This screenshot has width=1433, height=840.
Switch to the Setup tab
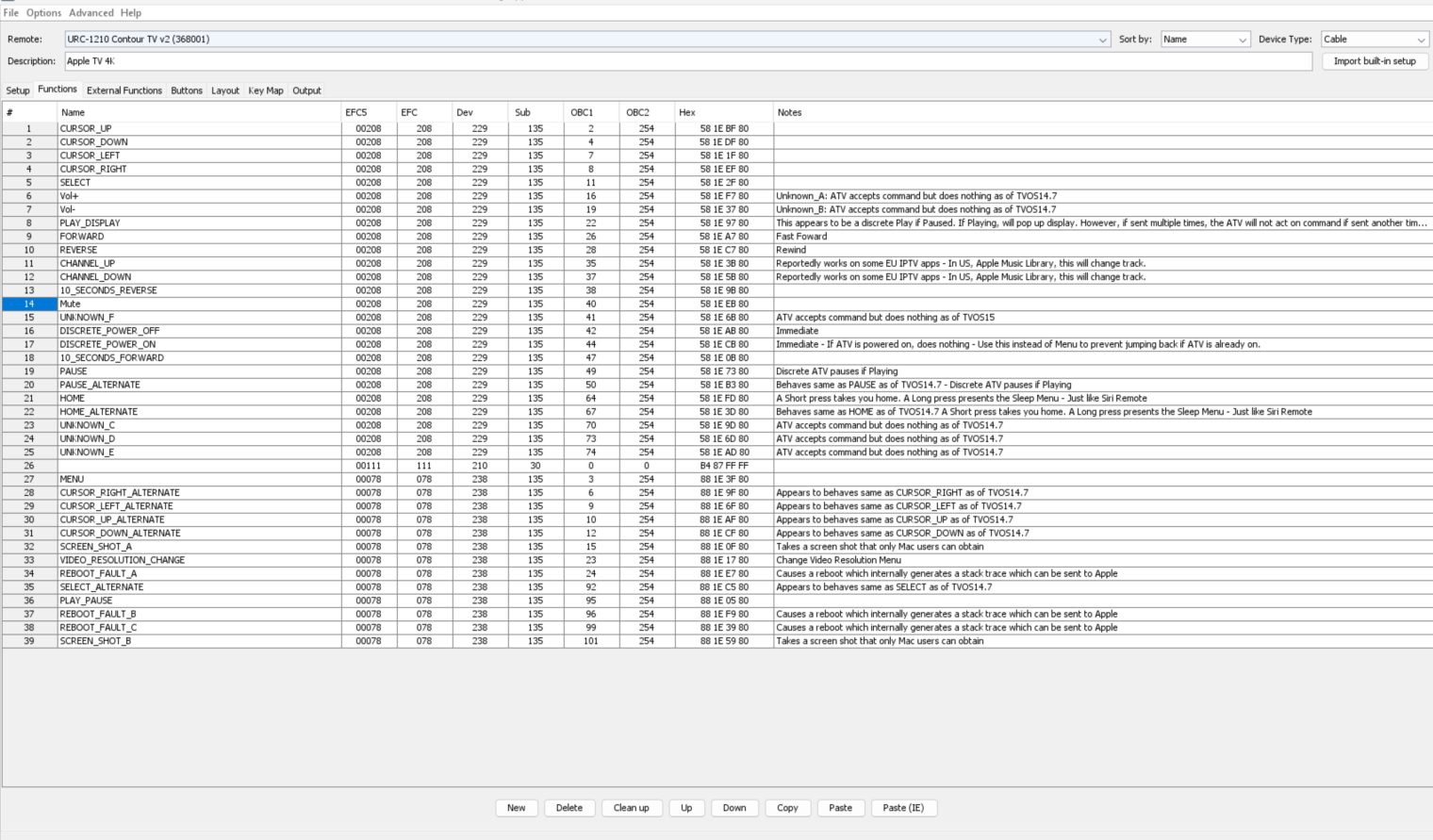pyautogui.click(x=18, y=91)
